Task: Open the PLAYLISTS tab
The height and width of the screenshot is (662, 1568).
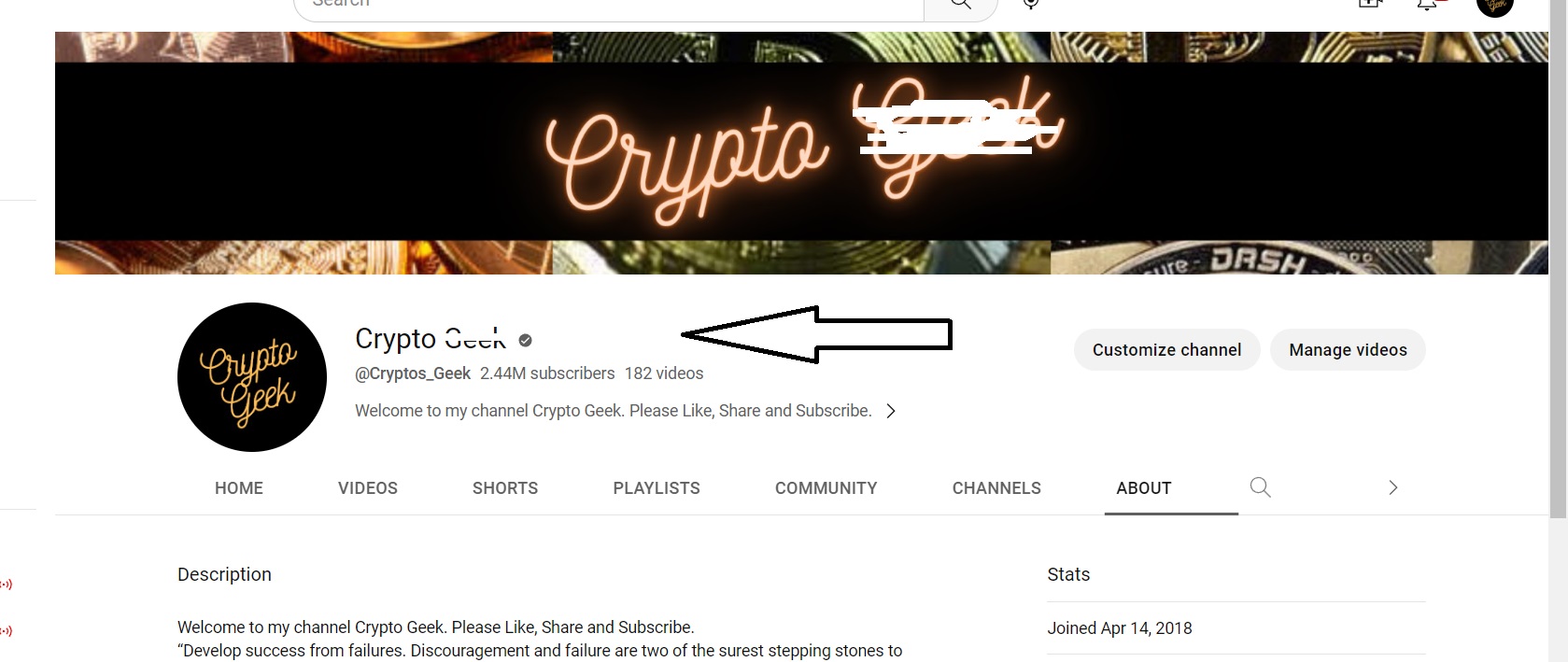Action: pyautogui.click(x=657, y=488)
